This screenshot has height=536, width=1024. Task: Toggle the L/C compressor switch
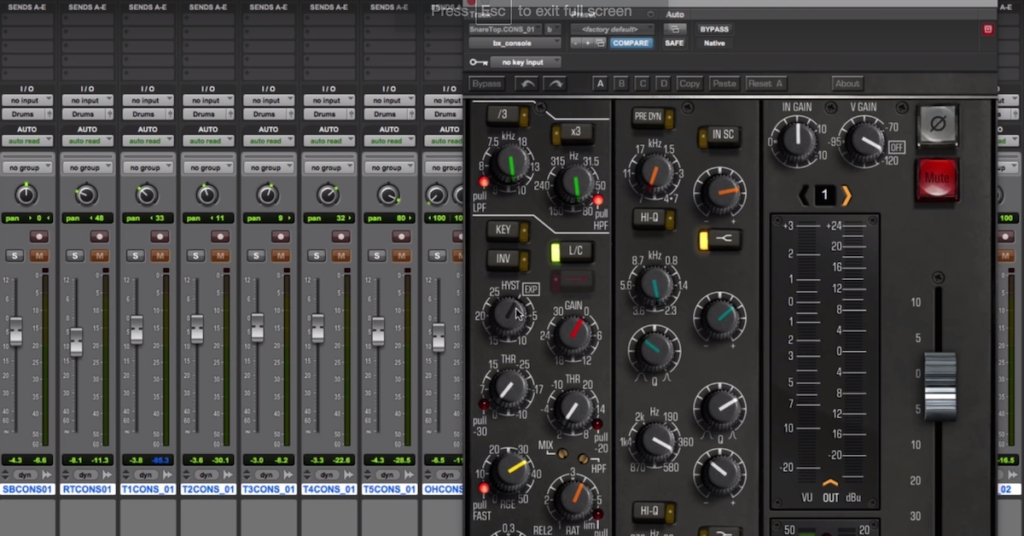pos(571,251)
